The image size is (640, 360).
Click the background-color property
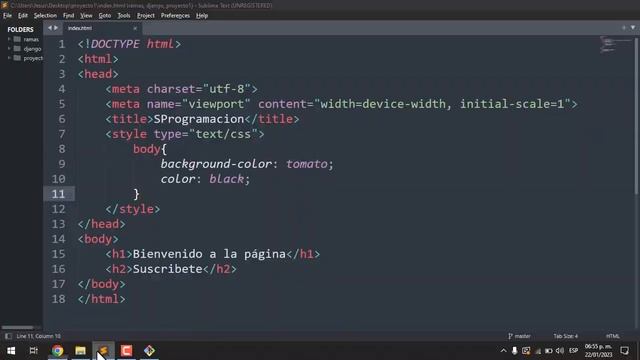coord(216,164)
